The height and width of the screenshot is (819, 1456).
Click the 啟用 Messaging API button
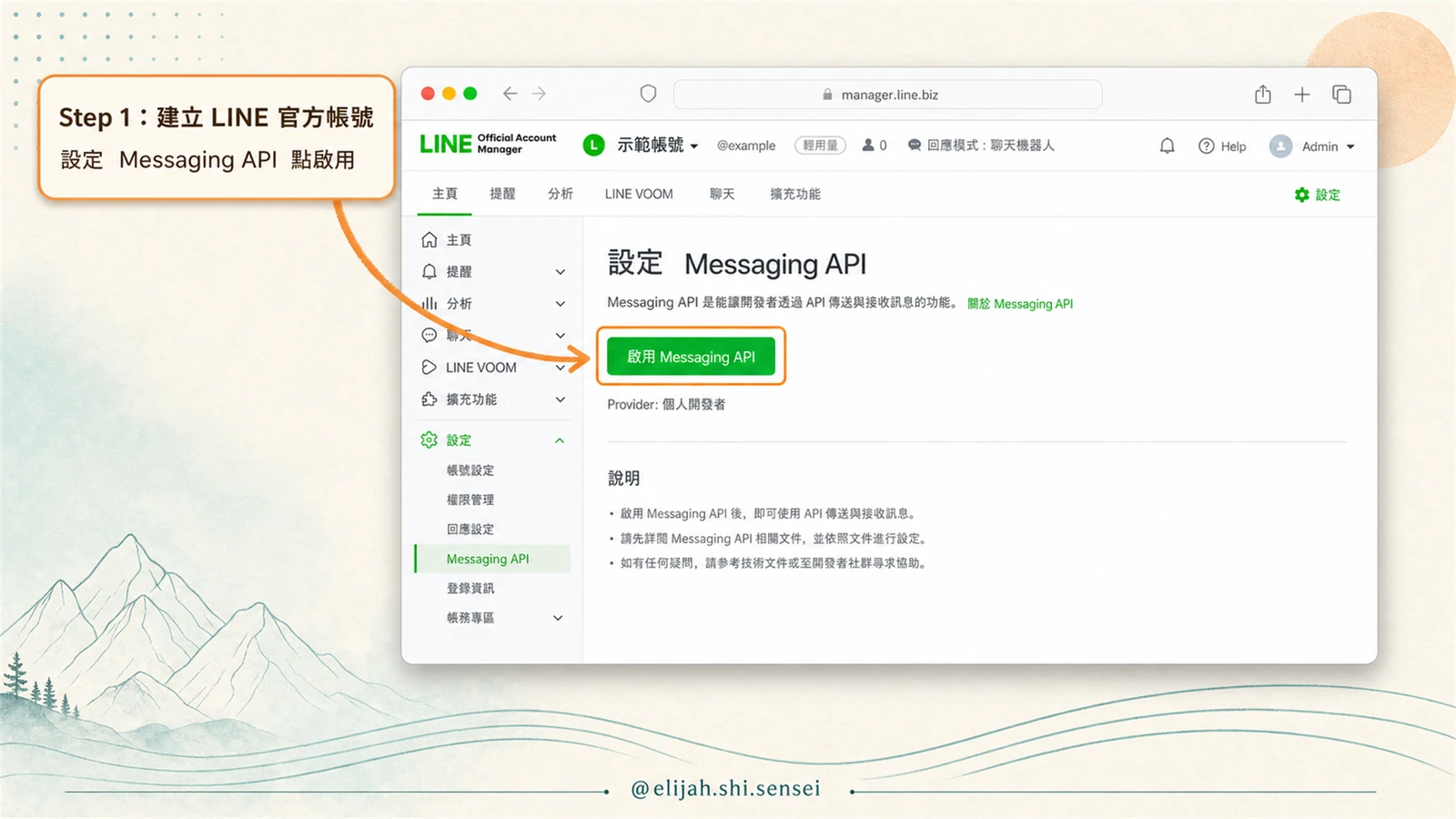pyautogui.click(x=691, y=357)
